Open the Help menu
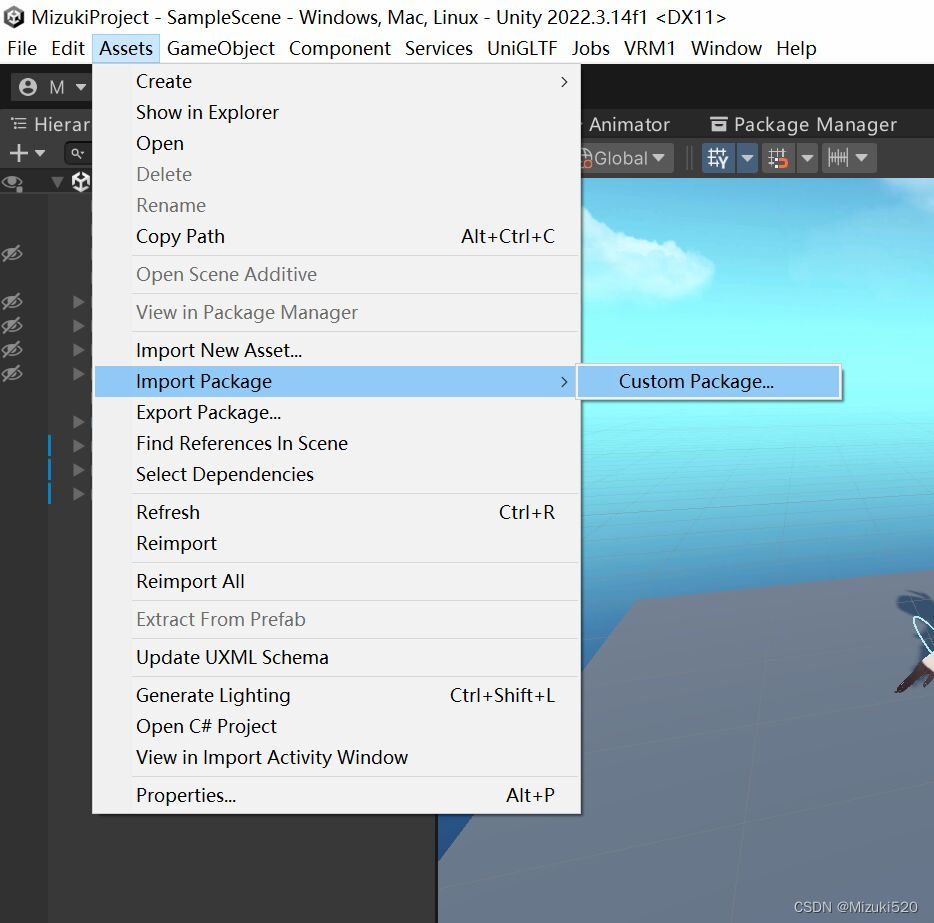The height and width of the screenshot is (923, 934). pos(796,48)
